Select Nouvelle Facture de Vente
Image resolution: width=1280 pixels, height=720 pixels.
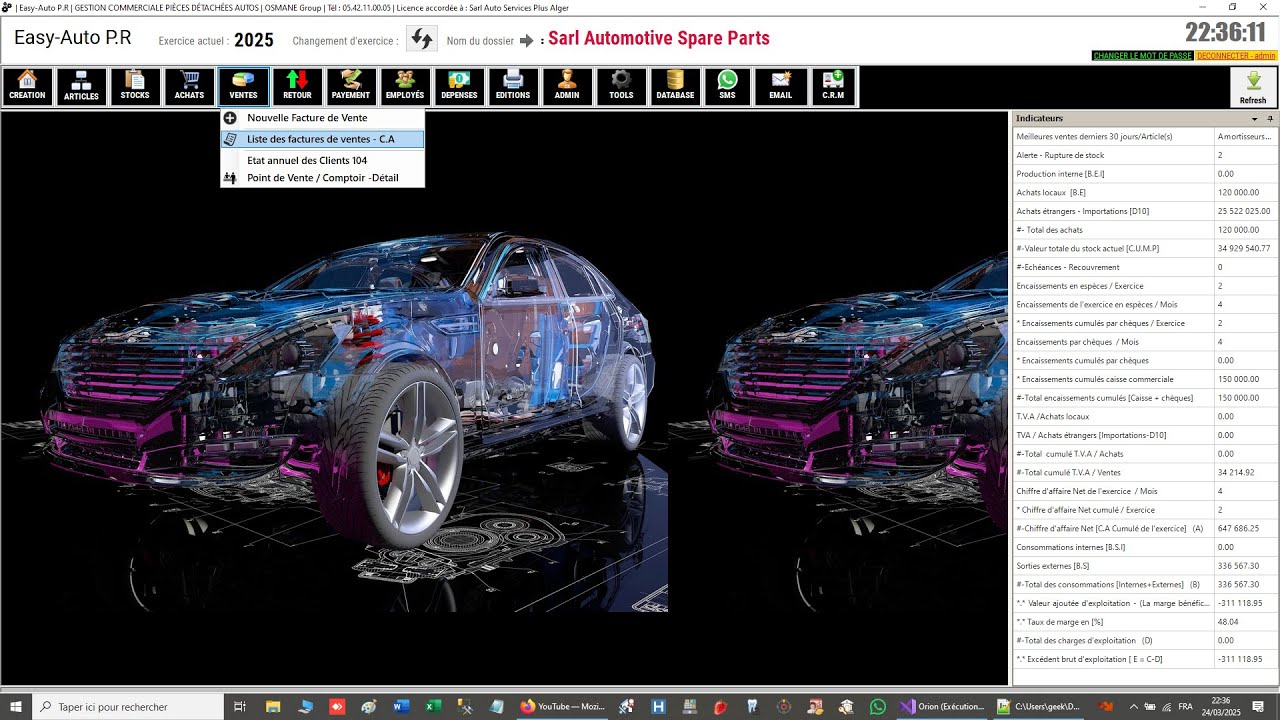[322, 118]
